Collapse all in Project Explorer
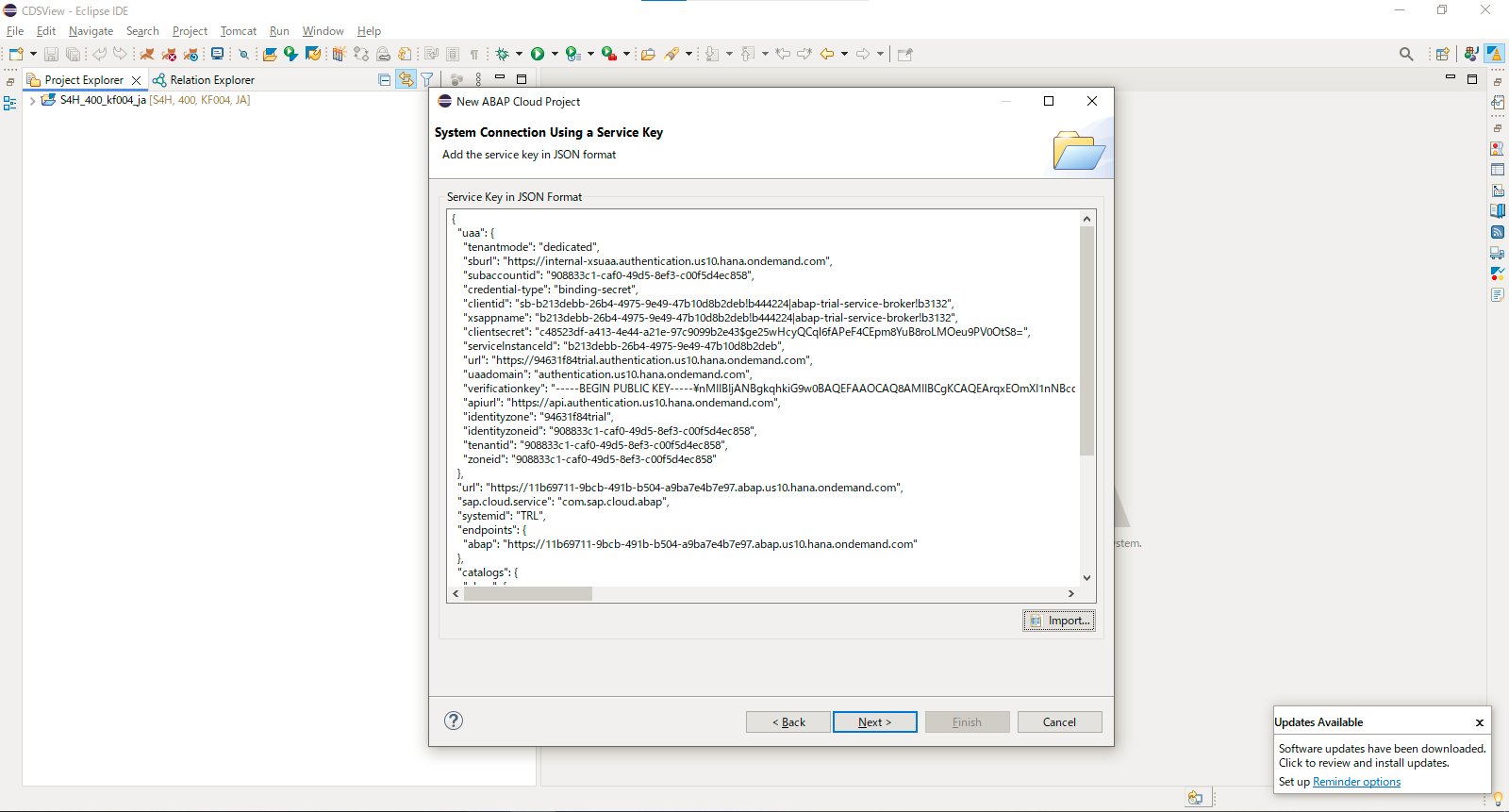Viewport: 1509px width, 812px height. point(385,80)
